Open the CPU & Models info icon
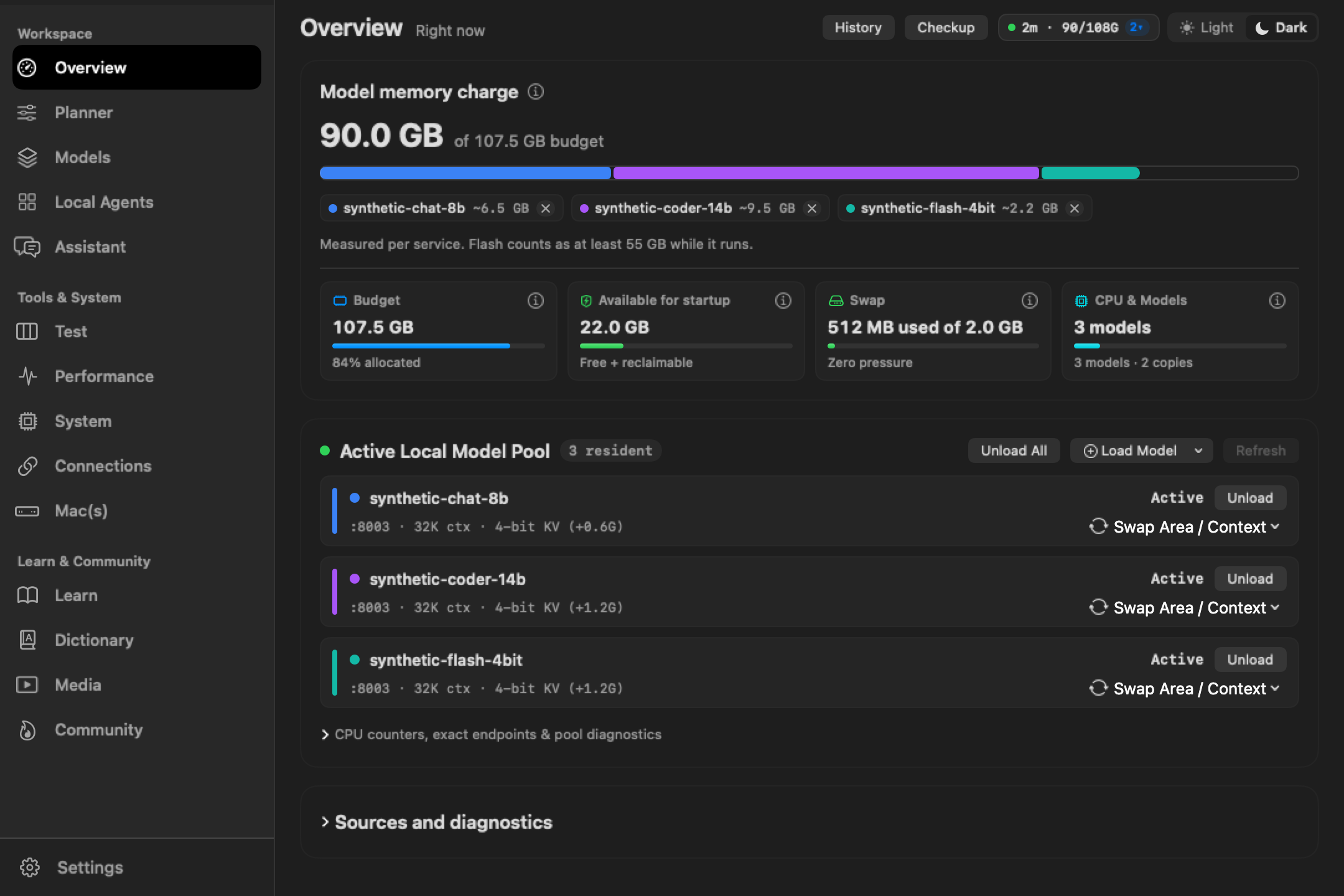Viewport: 1344px width, 896px height. 1277,301
